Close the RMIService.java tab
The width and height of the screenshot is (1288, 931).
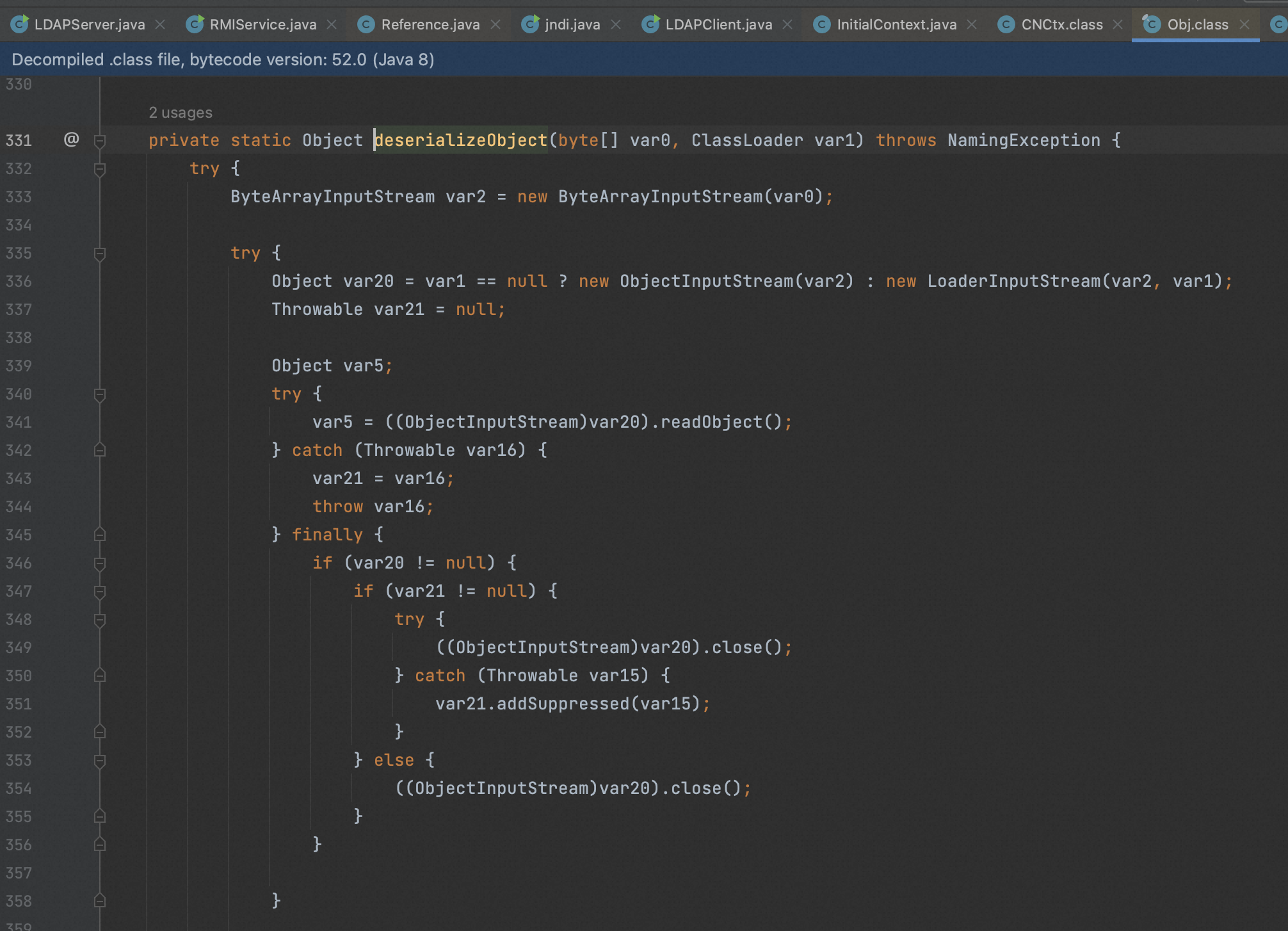[332, 24]
